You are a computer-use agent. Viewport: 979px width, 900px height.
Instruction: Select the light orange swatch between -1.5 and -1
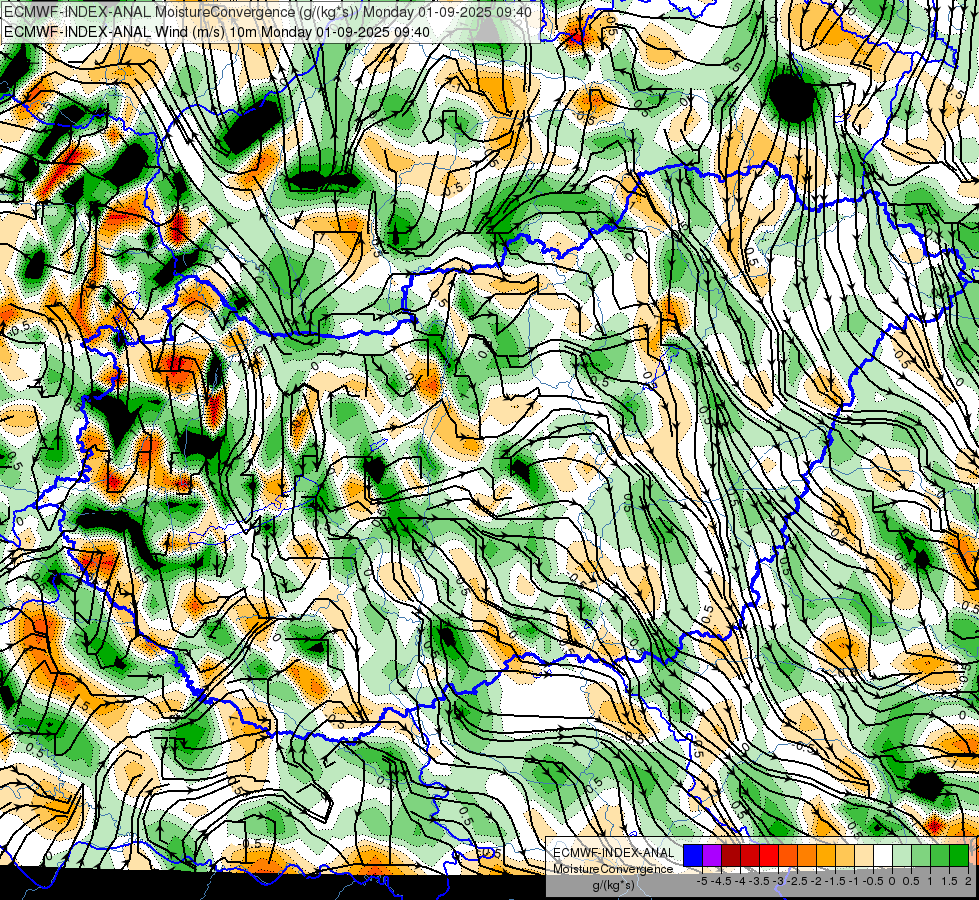845,855
